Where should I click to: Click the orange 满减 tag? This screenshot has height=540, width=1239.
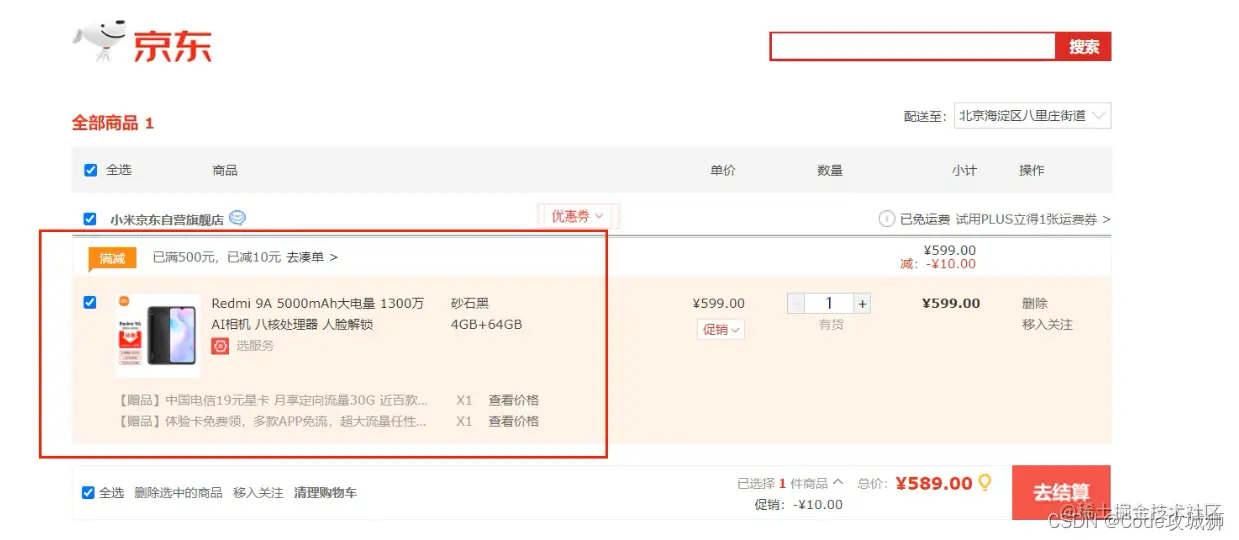click(112, 258)
